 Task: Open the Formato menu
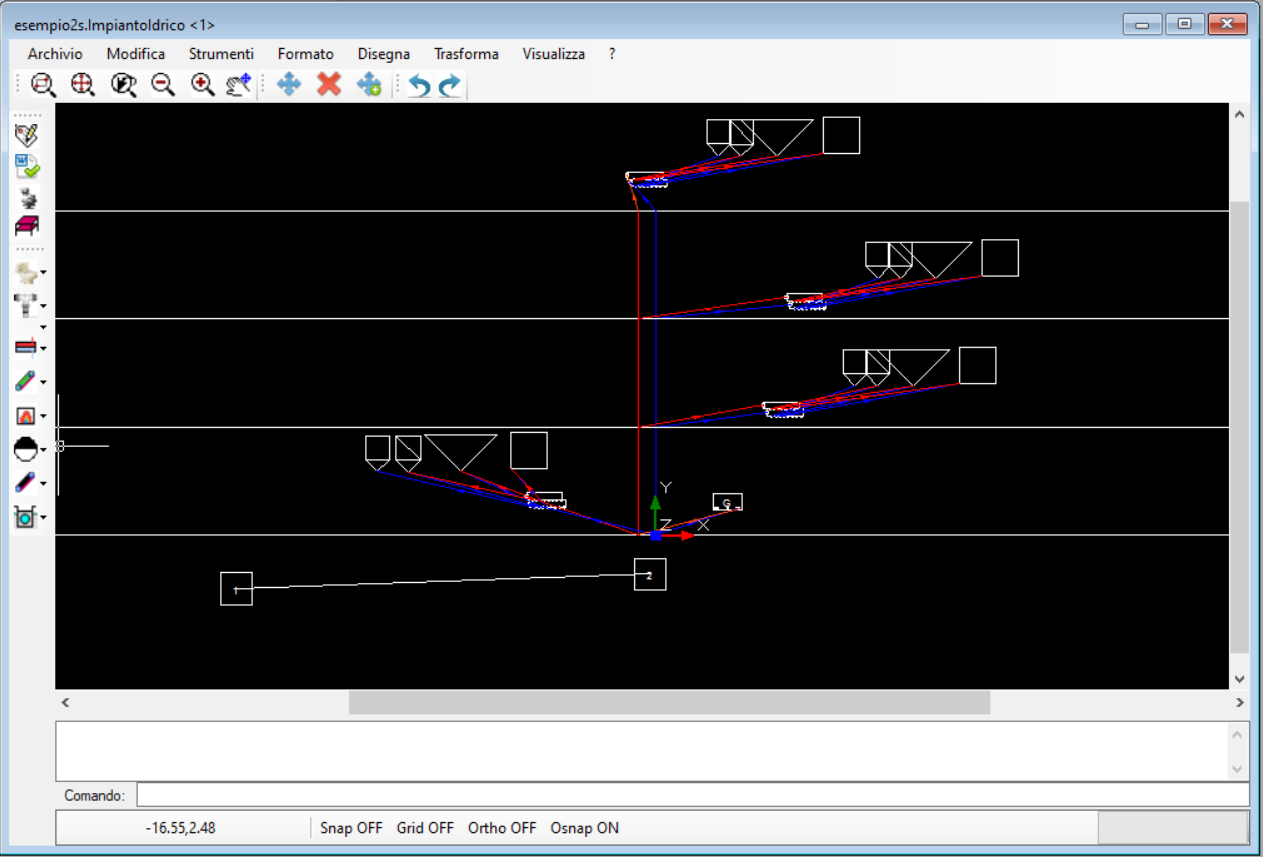pyautogui.click(x=306, y=54)
